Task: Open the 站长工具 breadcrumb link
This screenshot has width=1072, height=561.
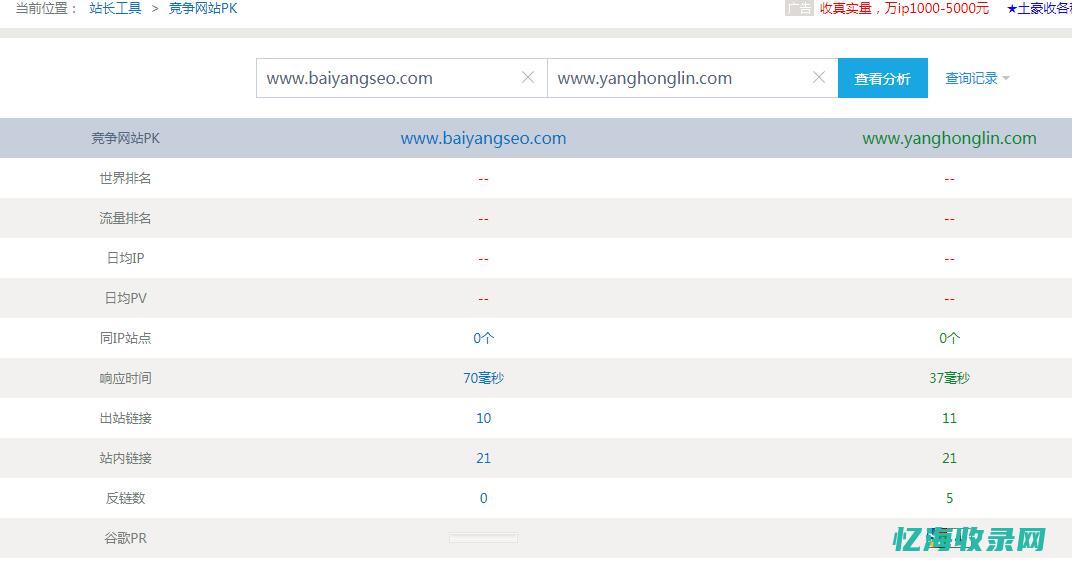Action: point(115,8)
